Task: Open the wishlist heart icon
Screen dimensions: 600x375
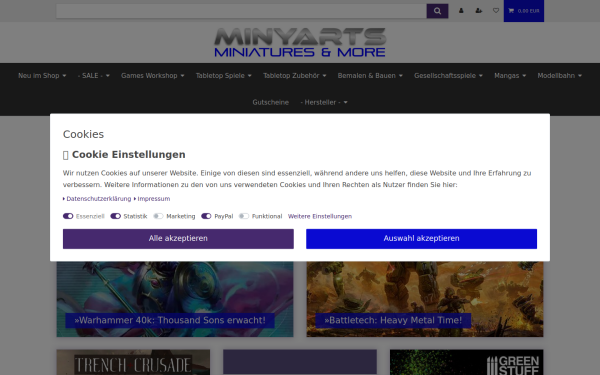Action: click(496, 11)
